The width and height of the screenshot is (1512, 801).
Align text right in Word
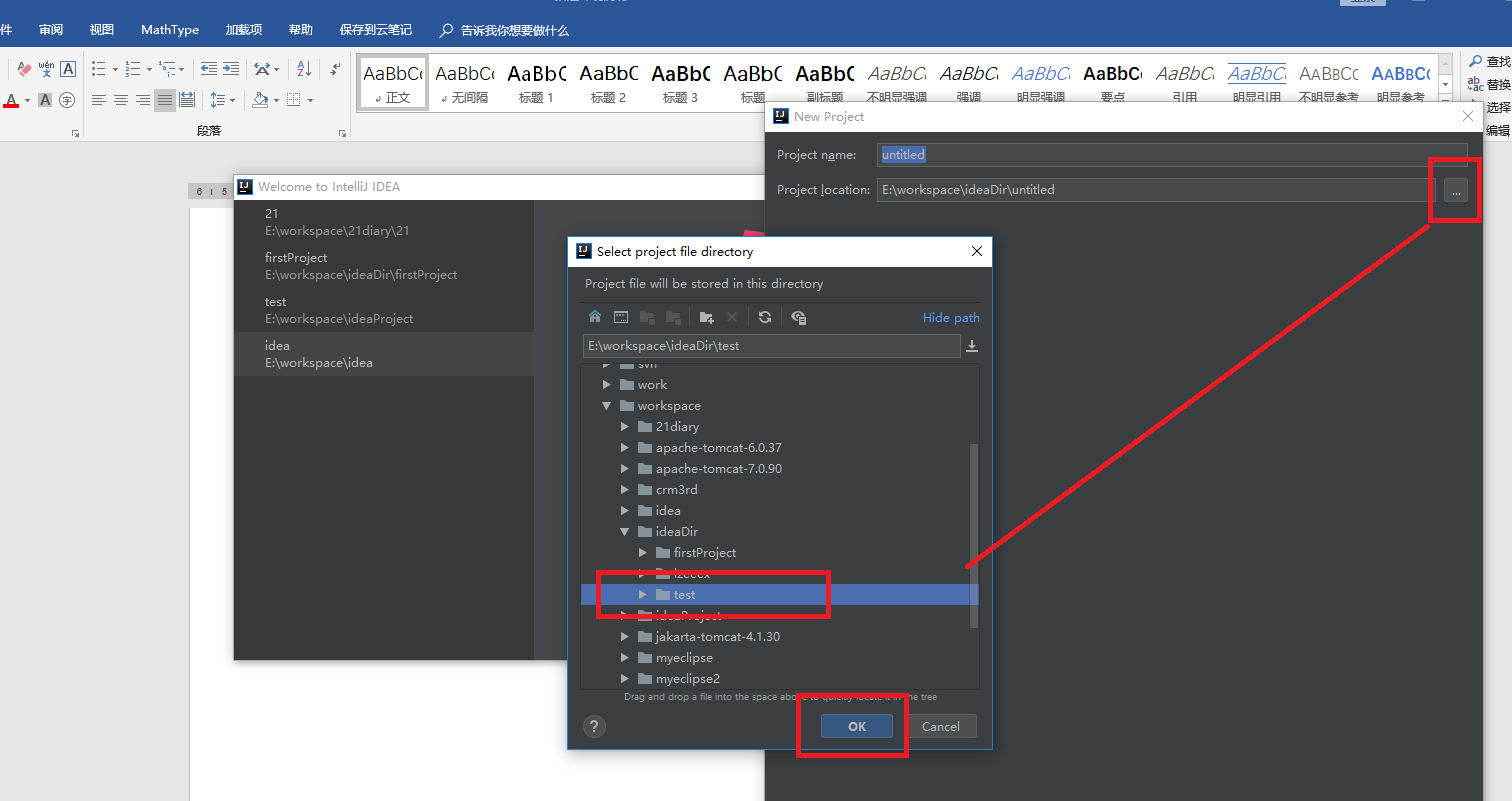coord(143,100)
